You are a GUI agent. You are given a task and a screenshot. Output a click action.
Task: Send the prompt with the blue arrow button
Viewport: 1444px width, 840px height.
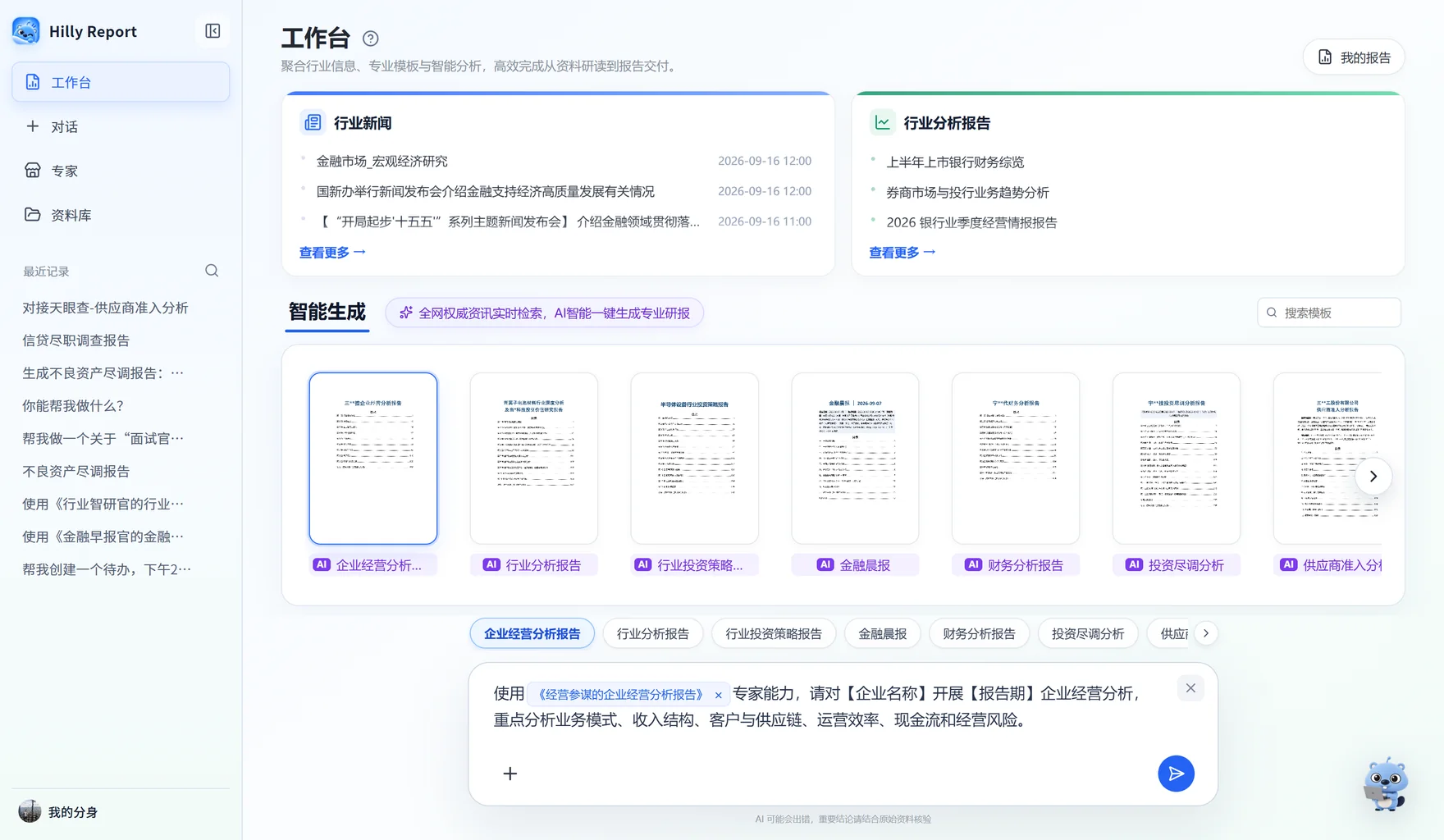click(x=1176, y=774)
